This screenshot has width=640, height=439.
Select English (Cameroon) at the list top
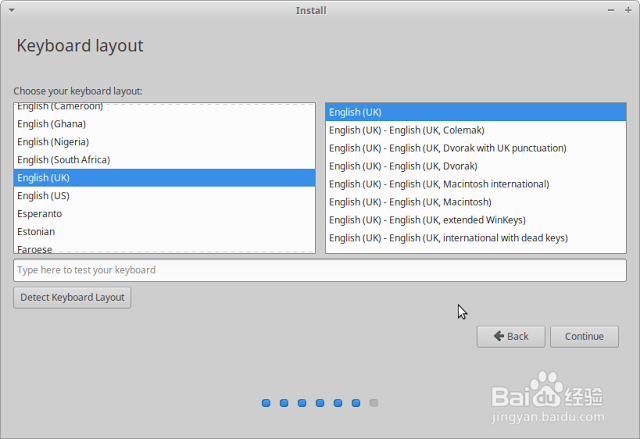pos(164,107)
